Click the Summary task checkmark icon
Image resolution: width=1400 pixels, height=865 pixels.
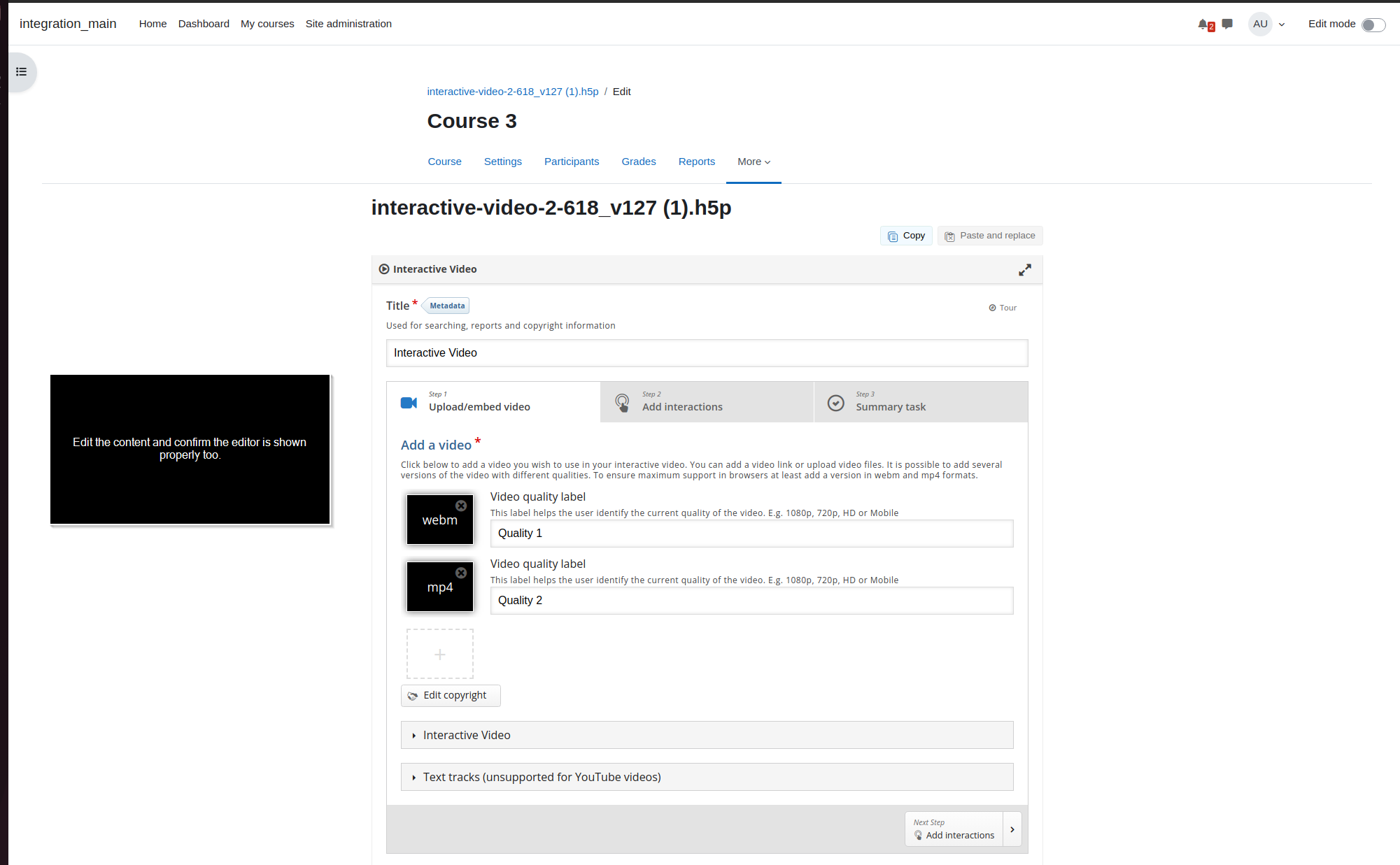836,403
